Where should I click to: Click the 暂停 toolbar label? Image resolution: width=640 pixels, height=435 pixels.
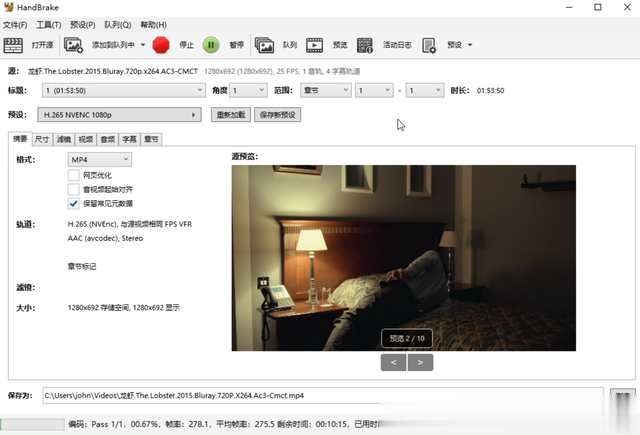(237, 45)
